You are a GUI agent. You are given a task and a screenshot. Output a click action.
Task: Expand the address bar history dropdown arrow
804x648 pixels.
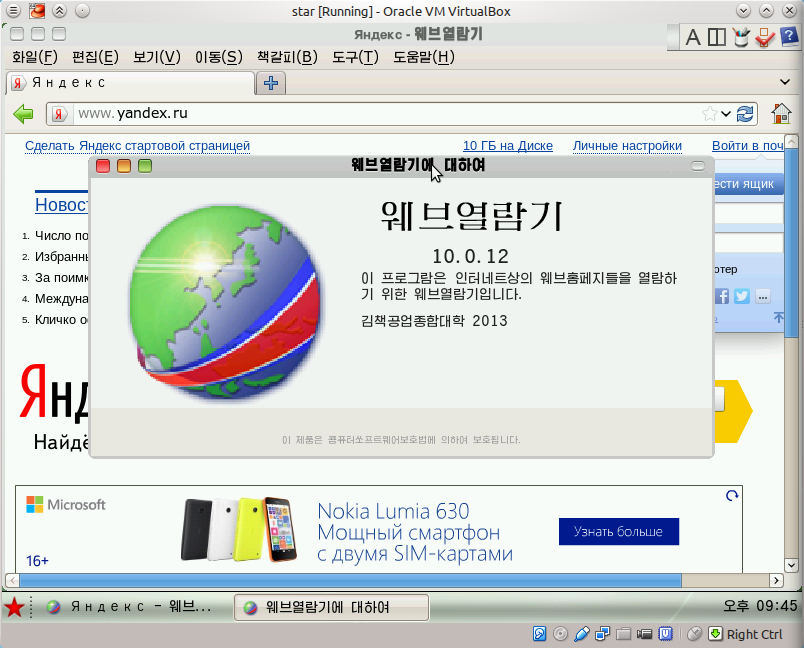726,114
